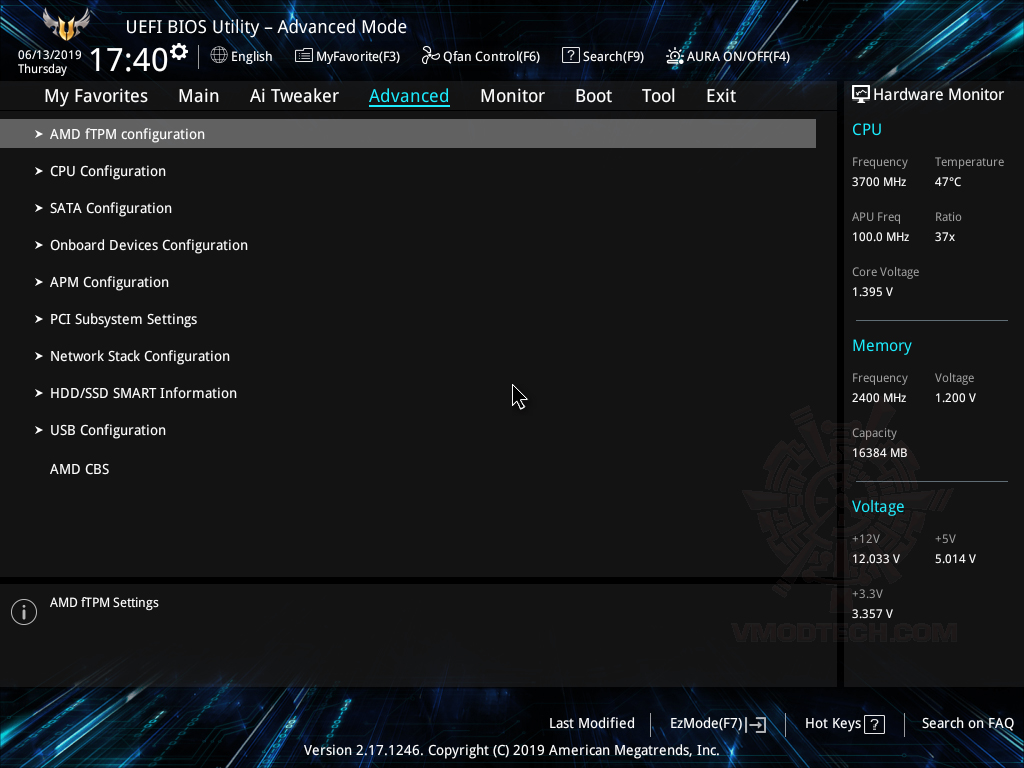Switch to EzMode(F7) label
The image size is (1024, 768).
point(706,724)
